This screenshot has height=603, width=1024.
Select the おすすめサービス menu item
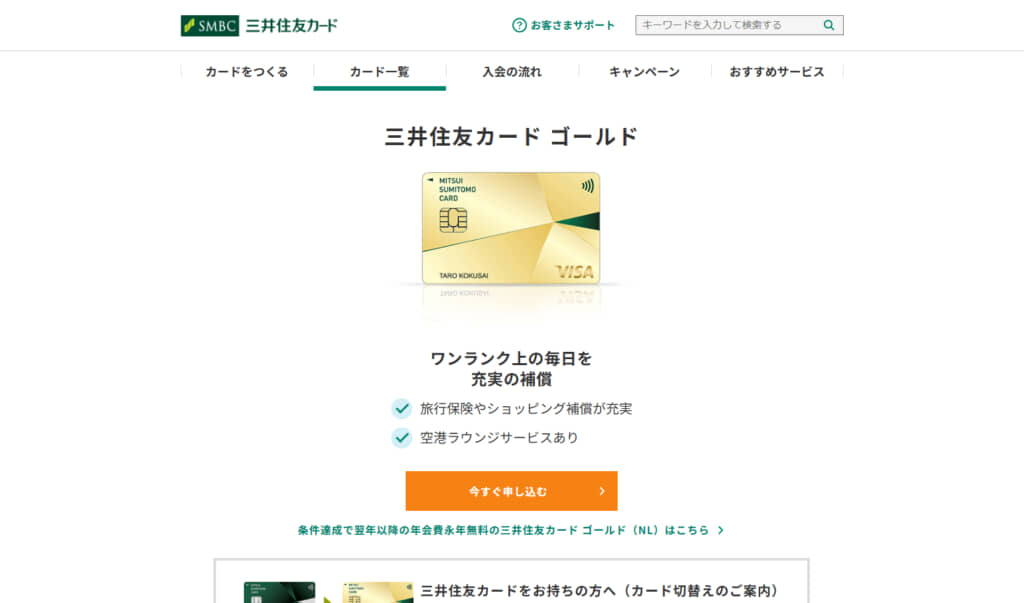(x=776, y=72)
